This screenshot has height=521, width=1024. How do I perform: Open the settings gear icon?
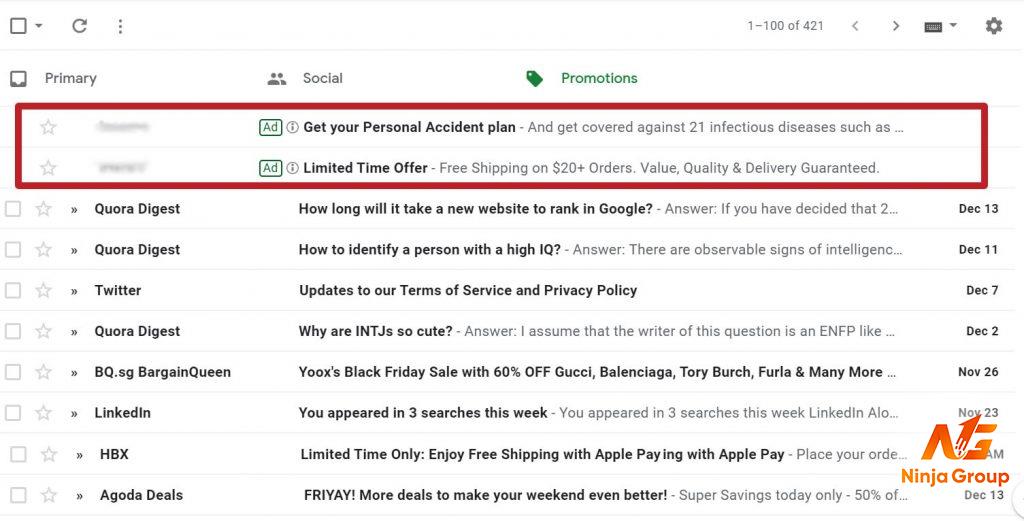point(993,26)
